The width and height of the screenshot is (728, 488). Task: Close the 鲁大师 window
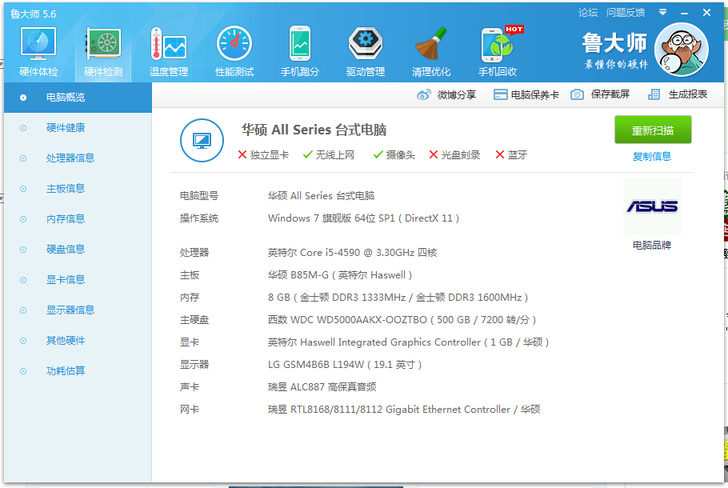(x=707, y=13)
